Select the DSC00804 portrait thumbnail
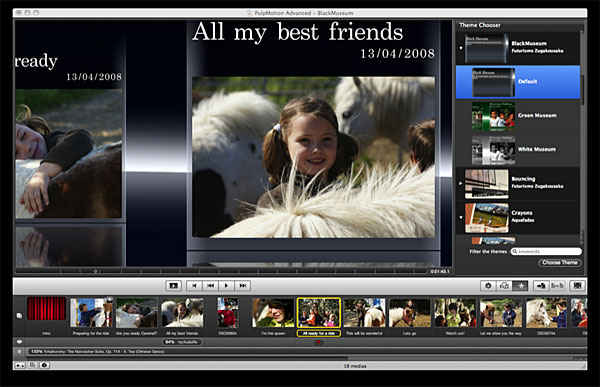The width and height of the screenshot is (600, 387). [228, 312]
